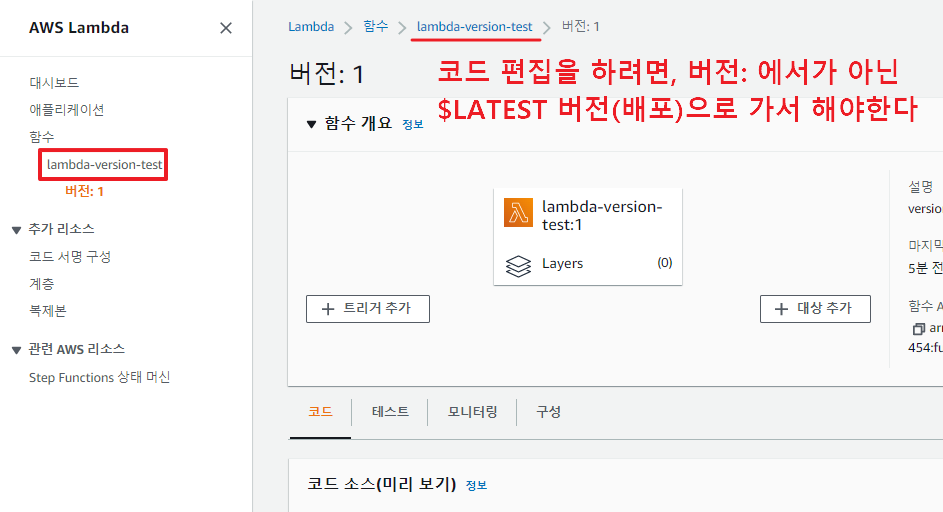The width and height of the screenshot is (943, 512).
Task: Select lambda-version-test in the sidebar
Action: pos(104,164)
